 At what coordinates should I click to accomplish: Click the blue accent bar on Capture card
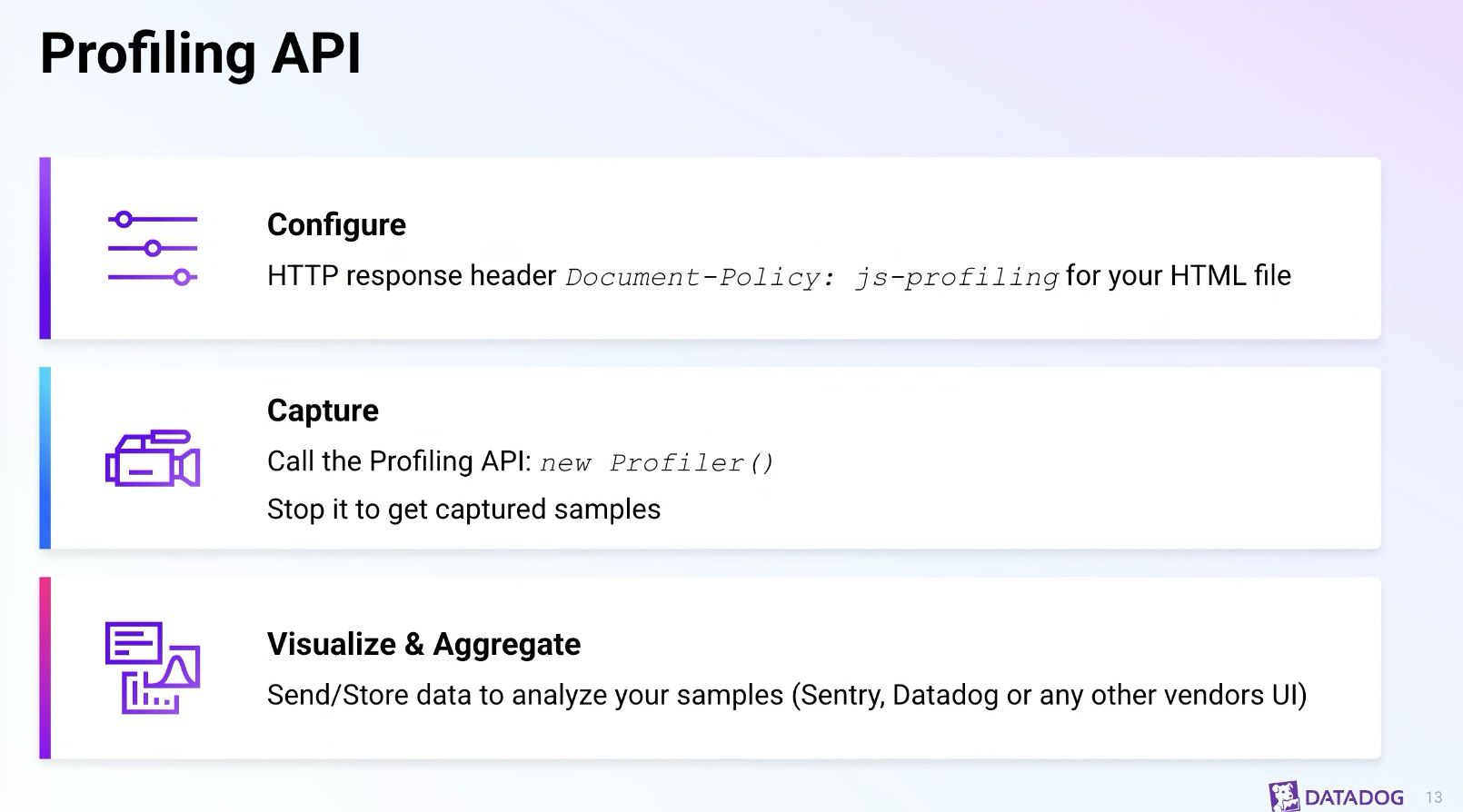pyautogui.click(x=45, y=458)
